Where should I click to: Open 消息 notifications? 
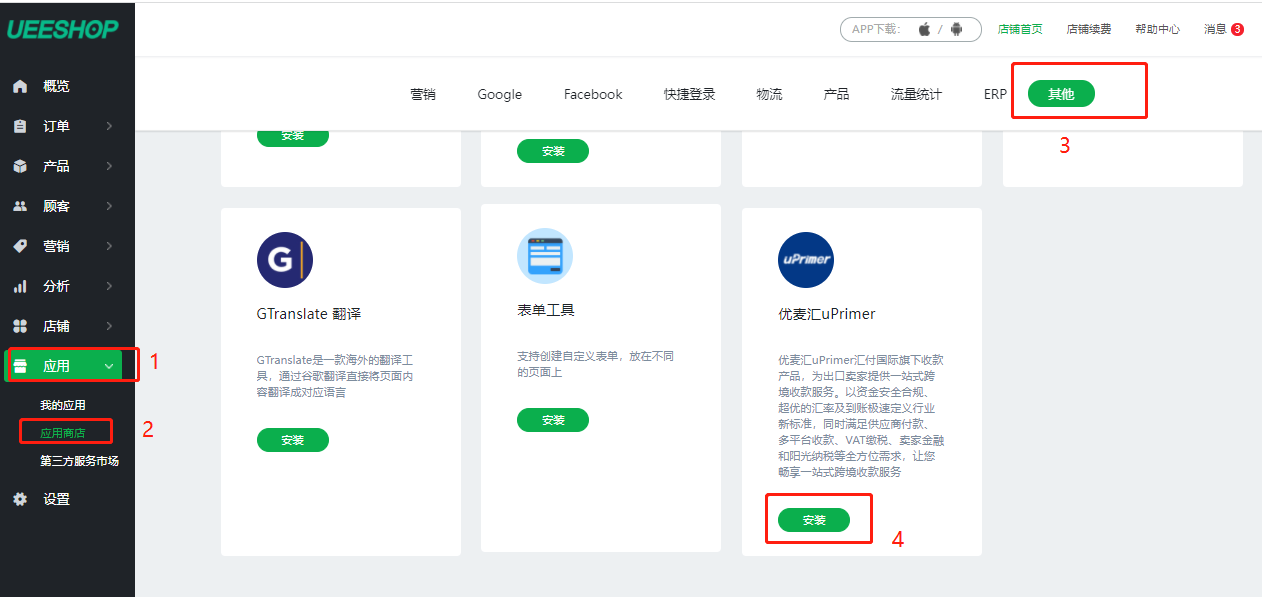point(1215,29)
